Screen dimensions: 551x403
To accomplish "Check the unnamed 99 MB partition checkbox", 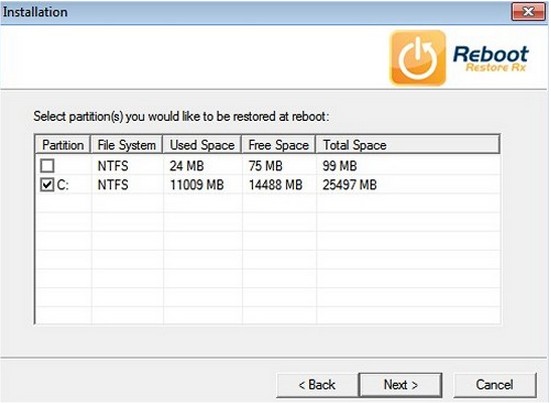I will coord(47,165).
